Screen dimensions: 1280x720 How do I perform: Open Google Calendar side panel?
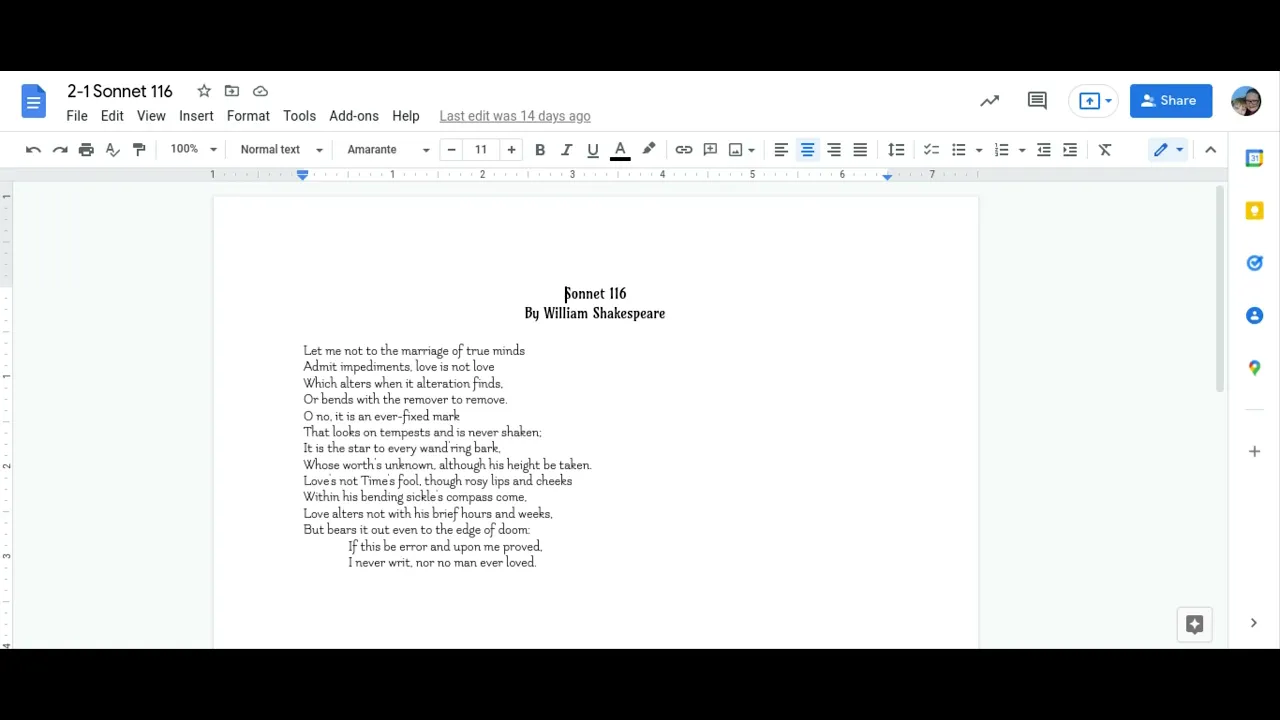tap(1254, 158)
